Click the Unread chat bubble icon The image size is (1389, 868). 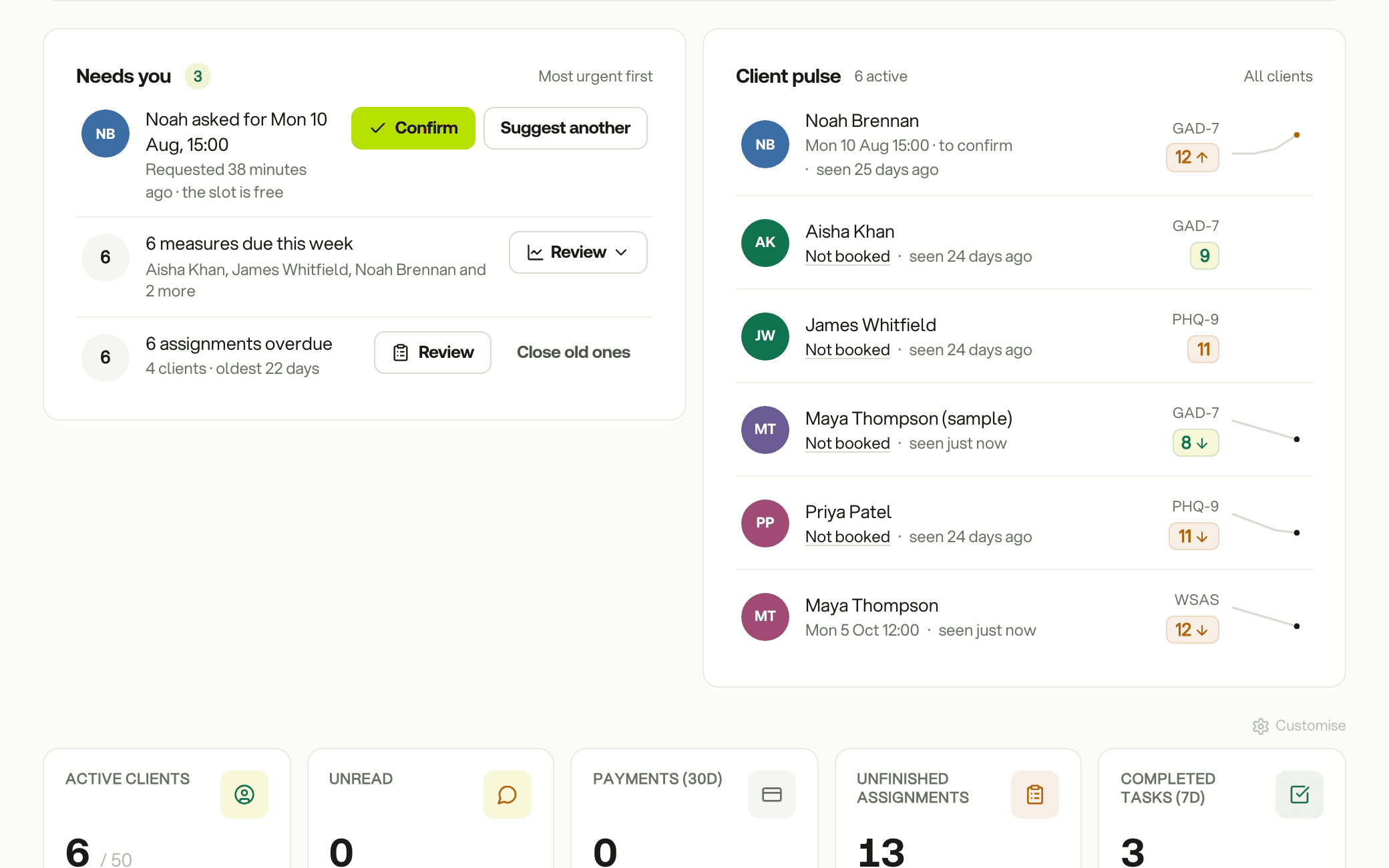(508, 795)
